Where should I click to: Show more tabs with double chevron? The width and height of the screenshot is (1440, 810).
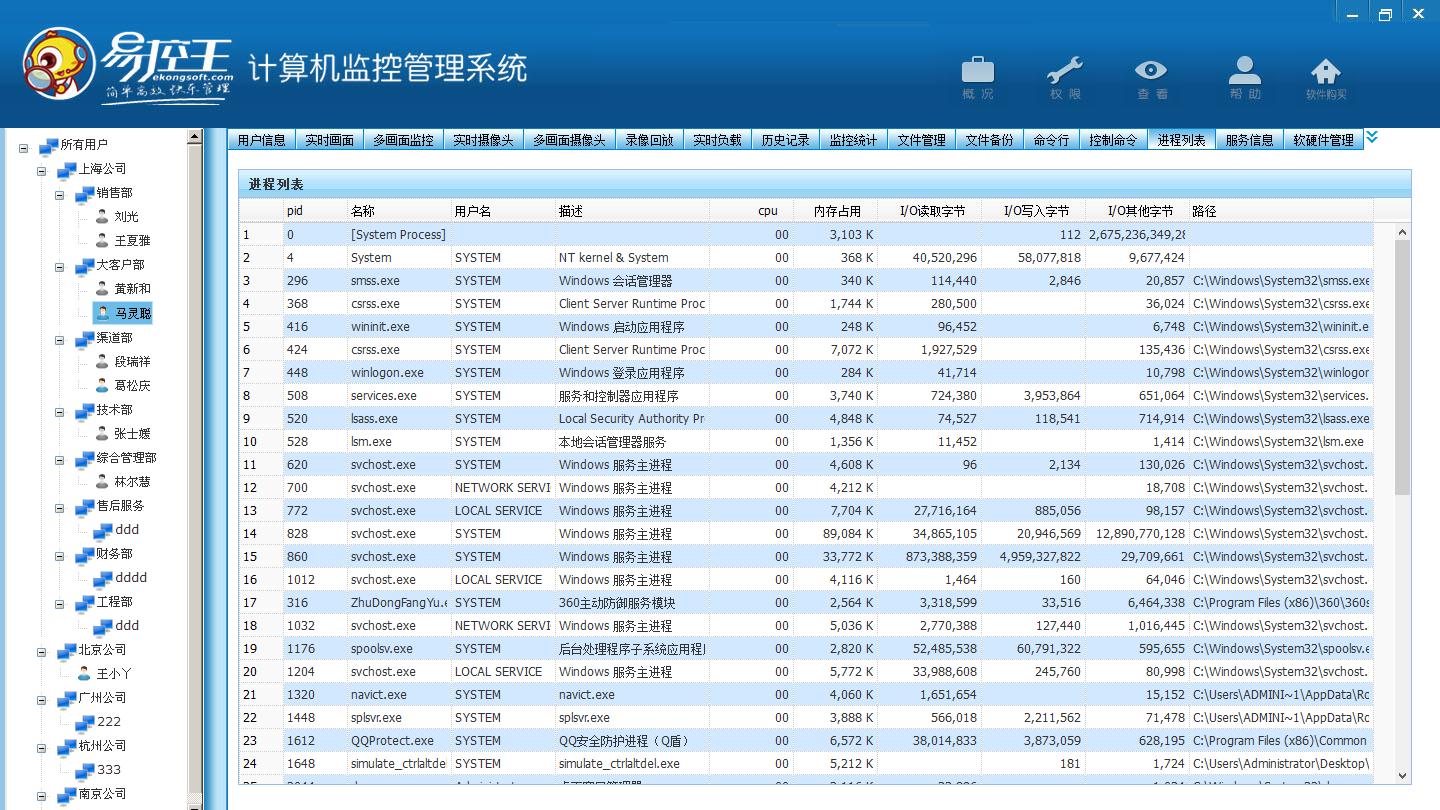1372,137
